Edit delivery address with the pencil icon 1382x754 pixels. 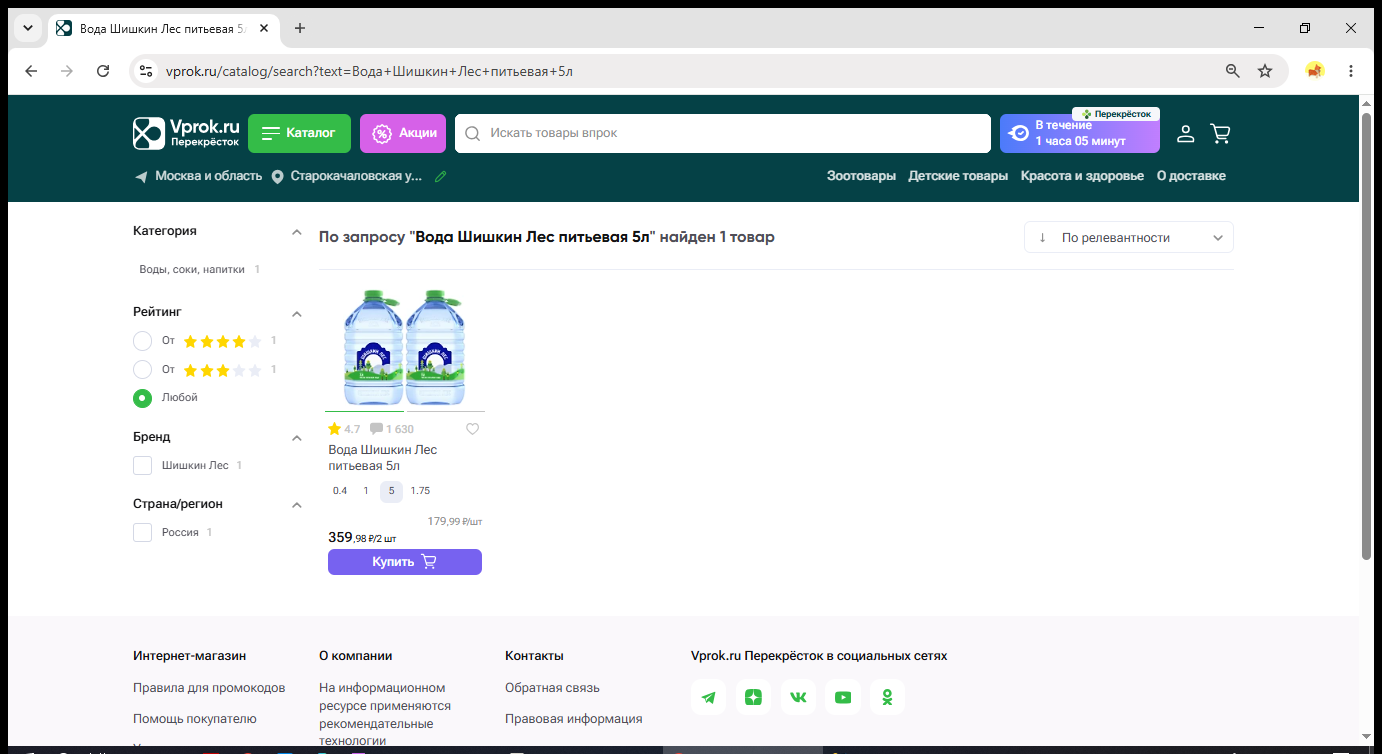click(x=440, y=176)
